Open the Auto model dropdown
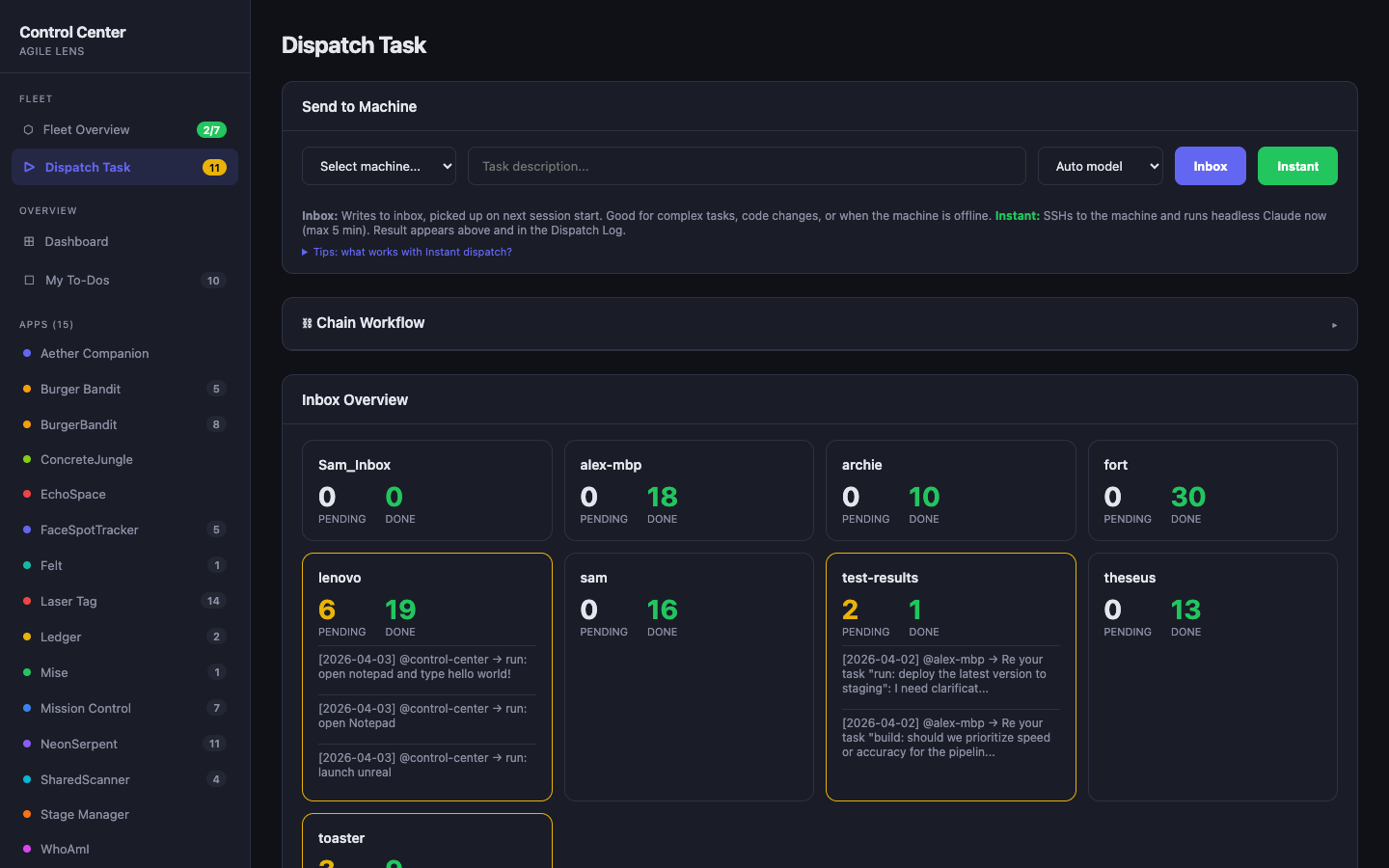The height and width of the screenshot is (868, 1389). coord(1100,166)
